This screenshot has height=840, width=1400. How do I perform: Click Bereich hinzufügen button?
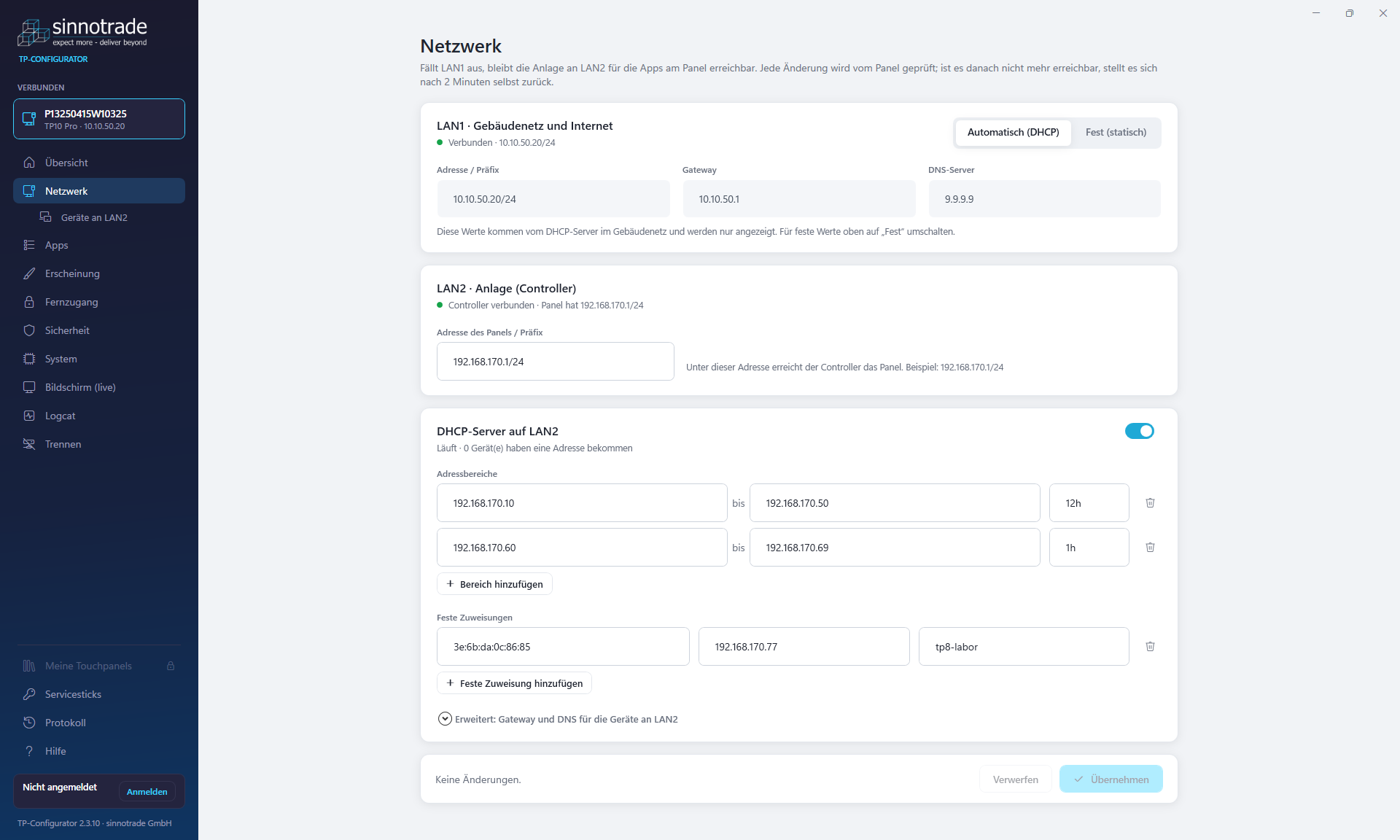[x=494, y=584]
